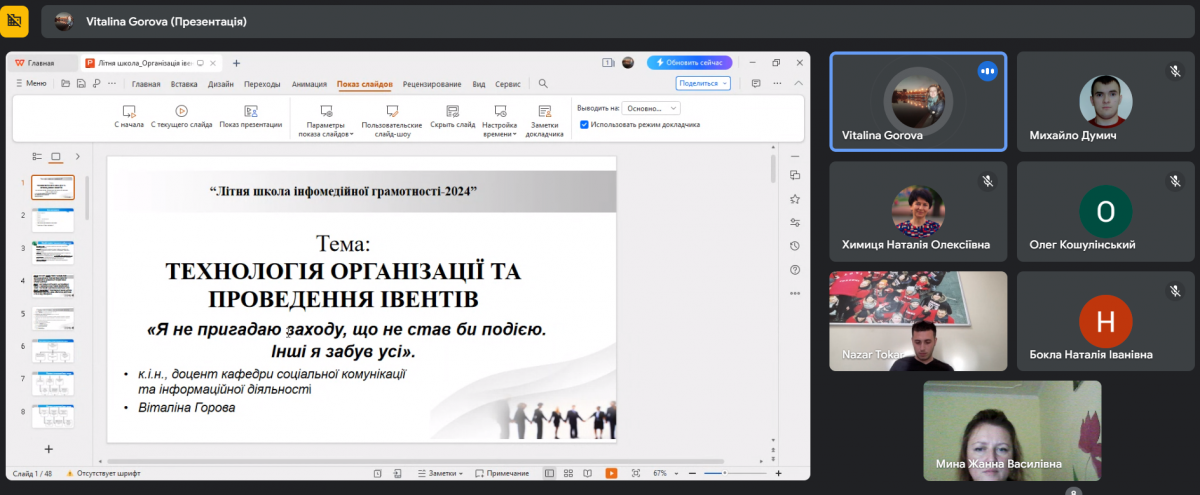Click the Обновить сейчас button
The image size is (1200, 495).
click(689, 62)
